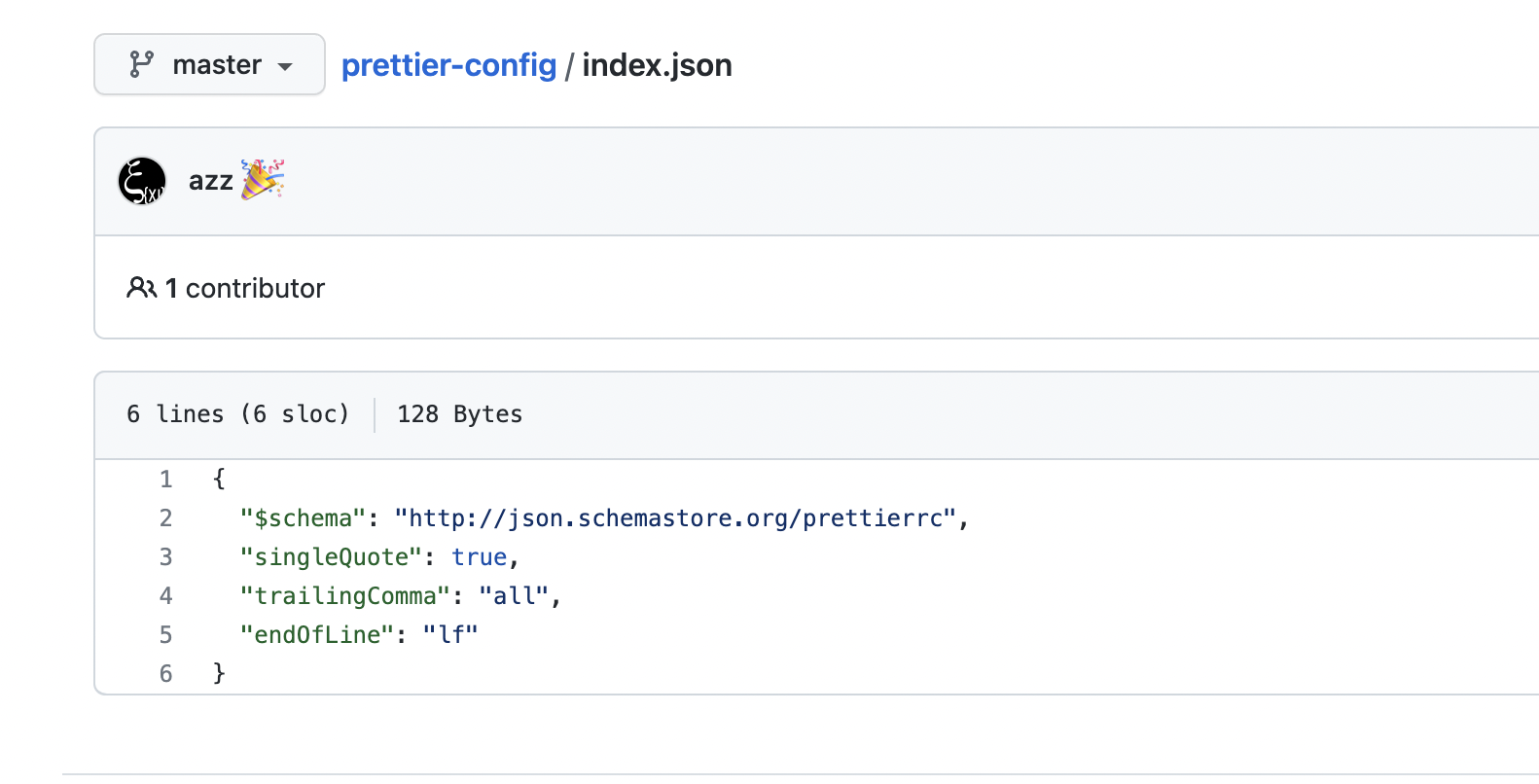Click the 128 Bytes file size label

click(x=459, y=414)
